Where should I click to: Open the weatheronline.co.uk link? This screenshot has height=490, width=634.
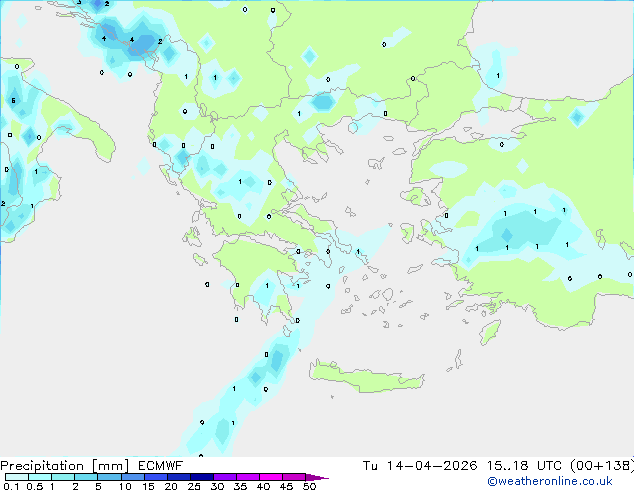click(550, 481)
